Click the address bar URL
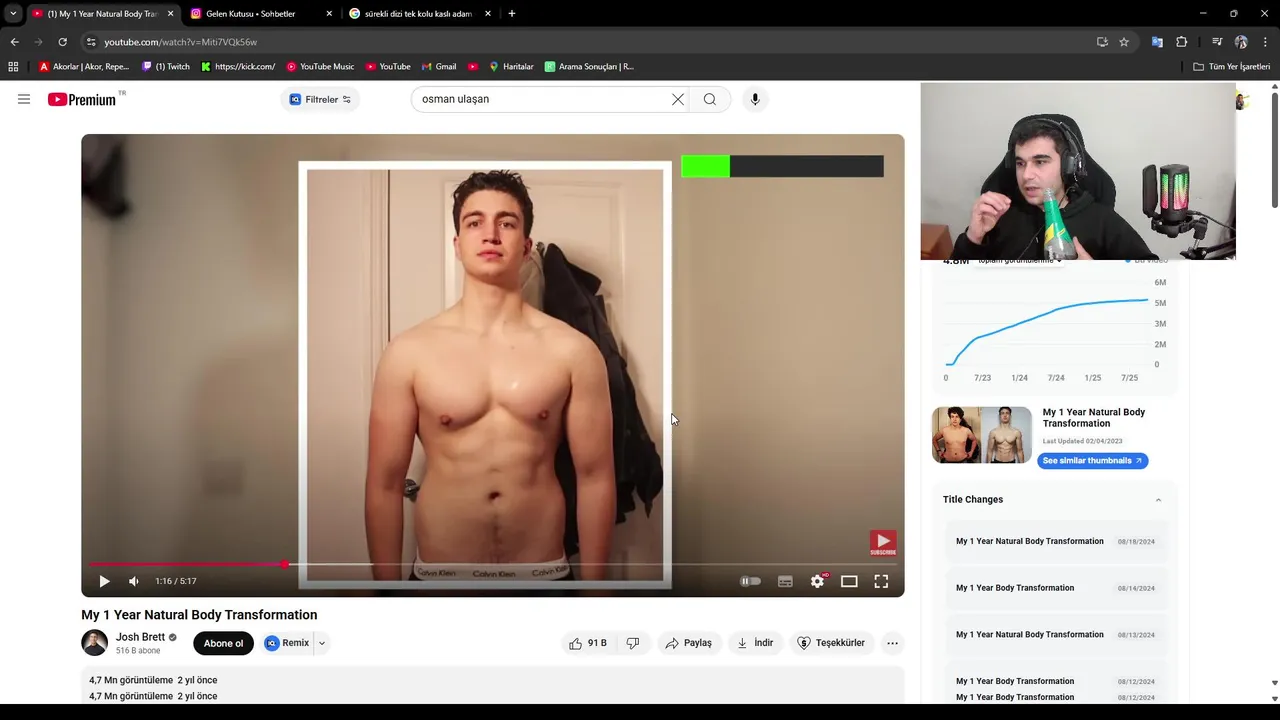 pos(180,42)
